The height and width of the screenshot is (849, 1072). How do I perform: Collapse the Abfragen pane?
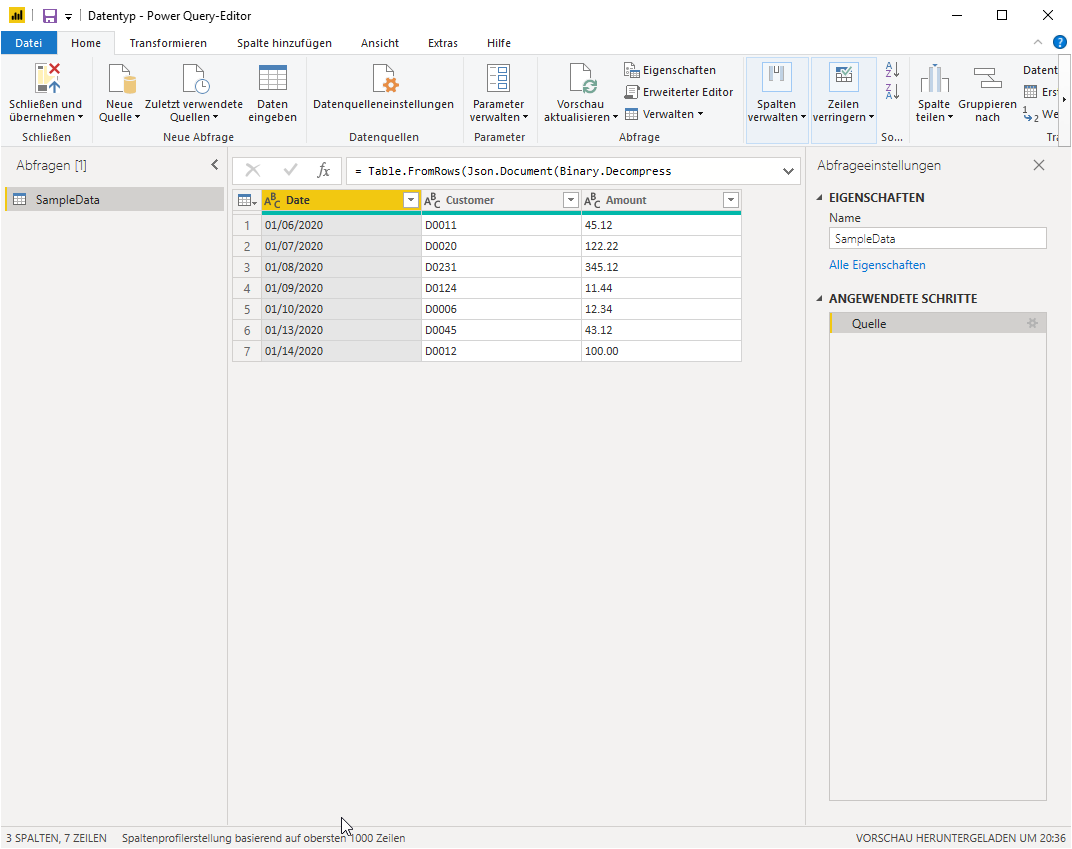coord(215,165)
